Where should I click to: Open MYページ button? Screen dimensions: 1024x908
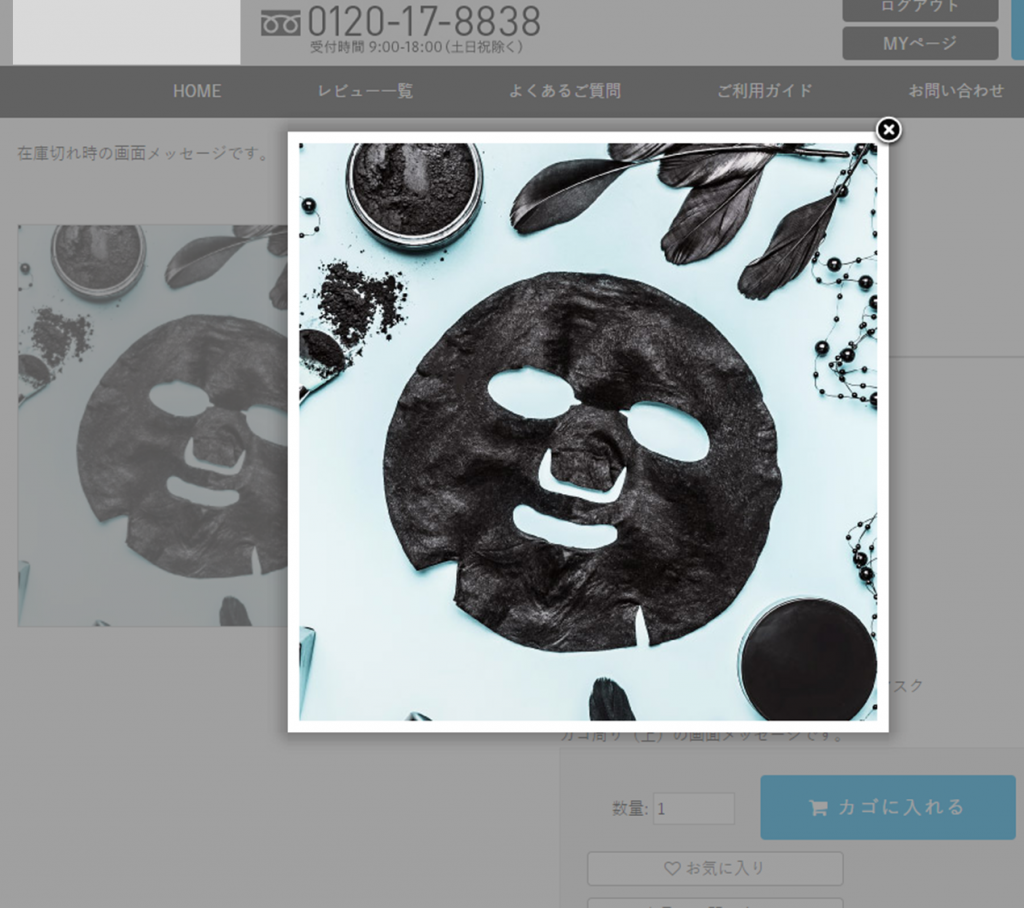click(920, 43)
